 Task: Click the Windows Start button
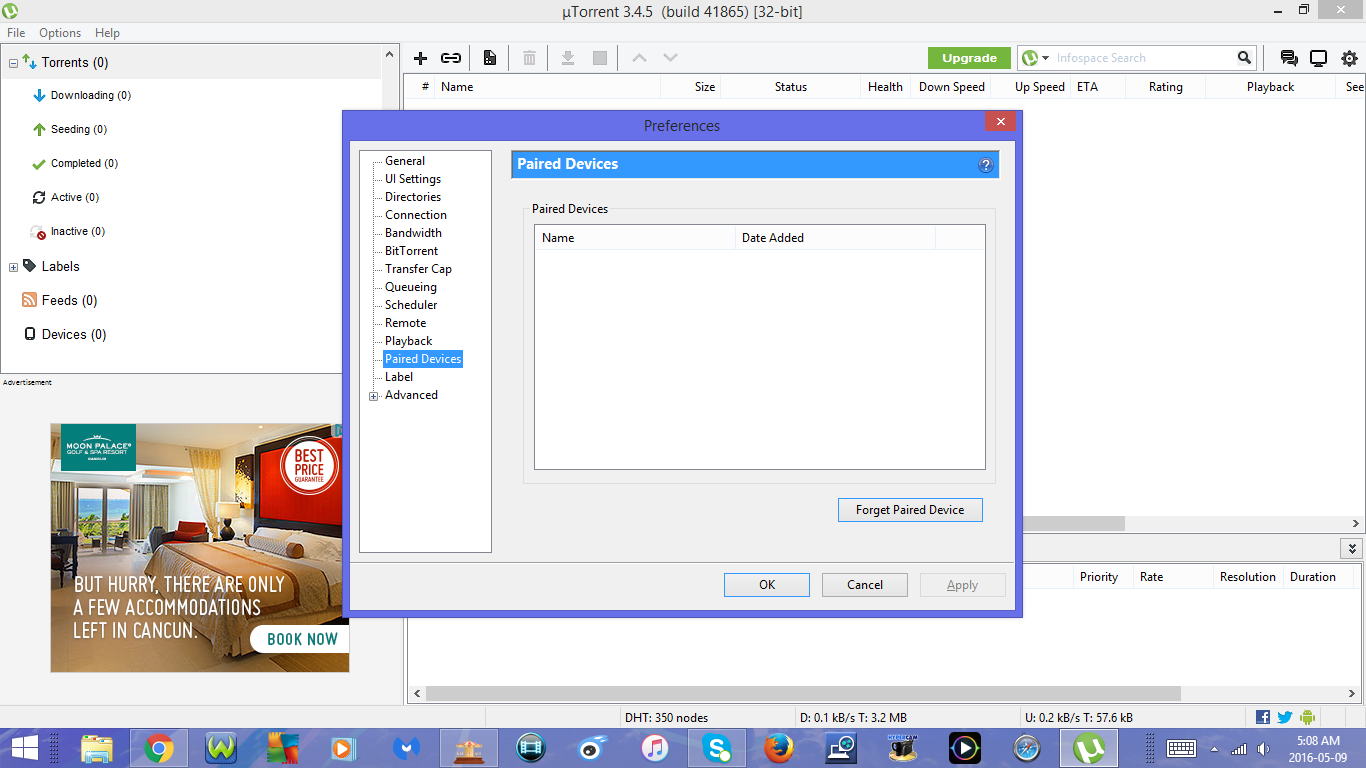(24, 748)
